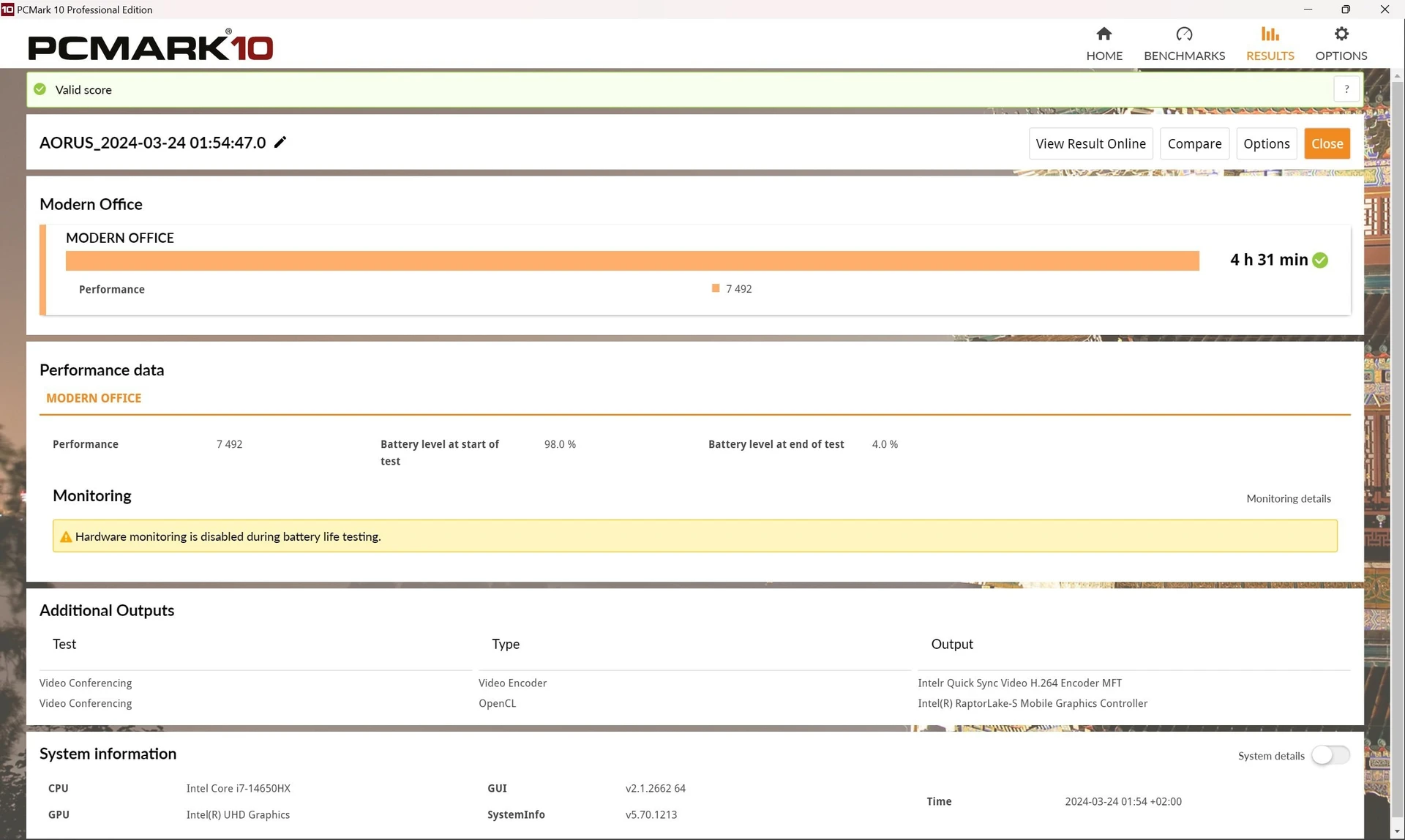Toggle the System details switch
The image size is (1405, 840).
[1330, 755]
